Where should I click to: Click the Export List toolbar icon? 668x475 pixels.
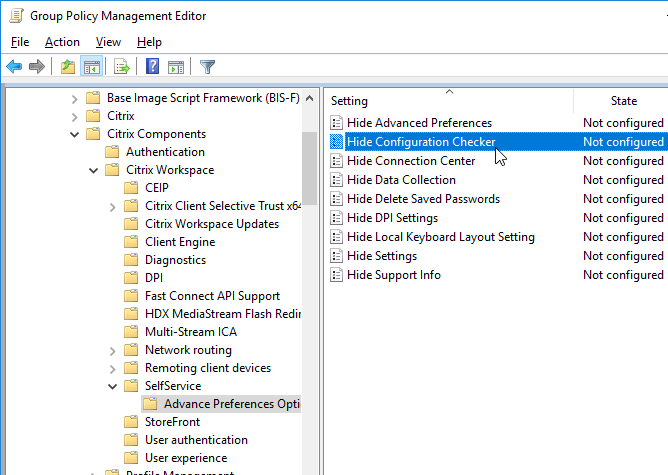tap(121, 67)
